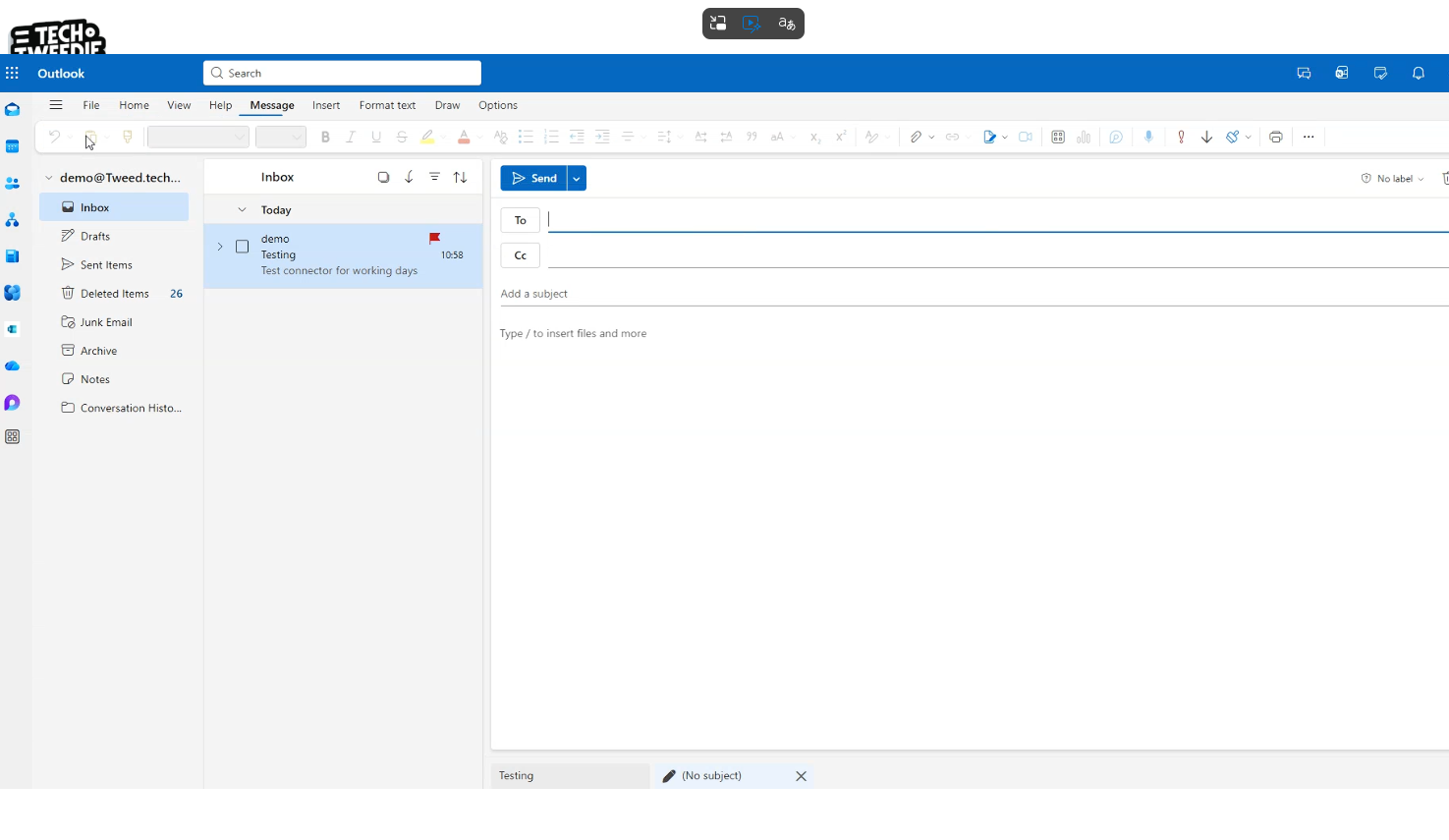1449x840 pixels.
Task: Toggle the hamburger navigation pane button
Action: [x=56, y=105]
